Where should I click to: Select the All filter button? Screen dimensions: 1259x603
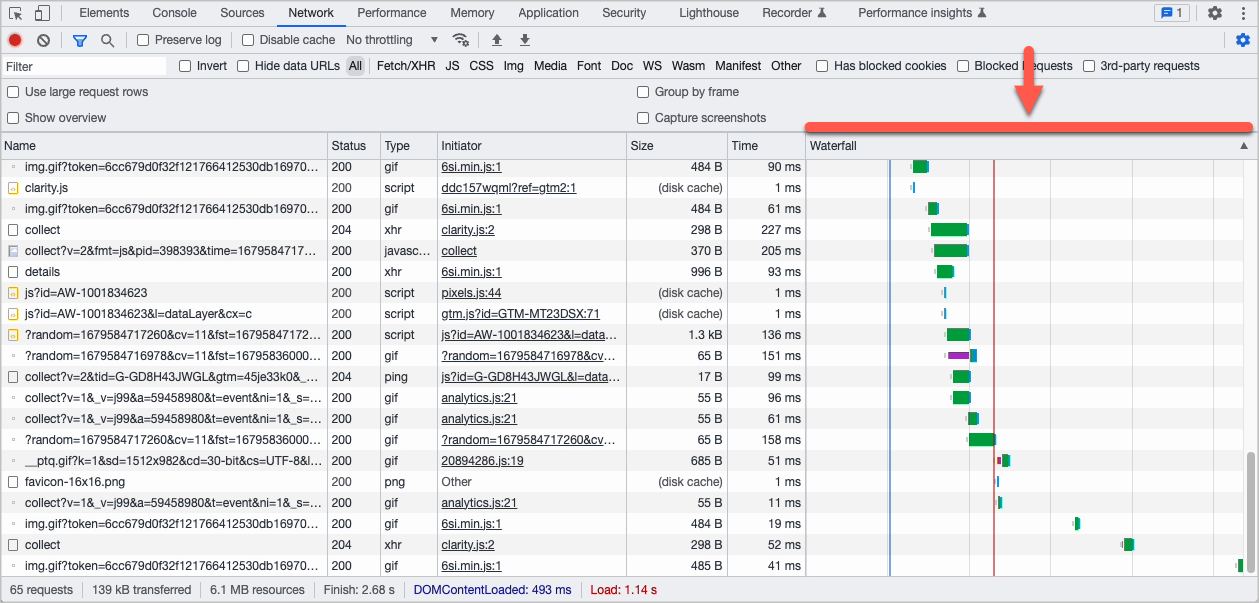[355, 66]
